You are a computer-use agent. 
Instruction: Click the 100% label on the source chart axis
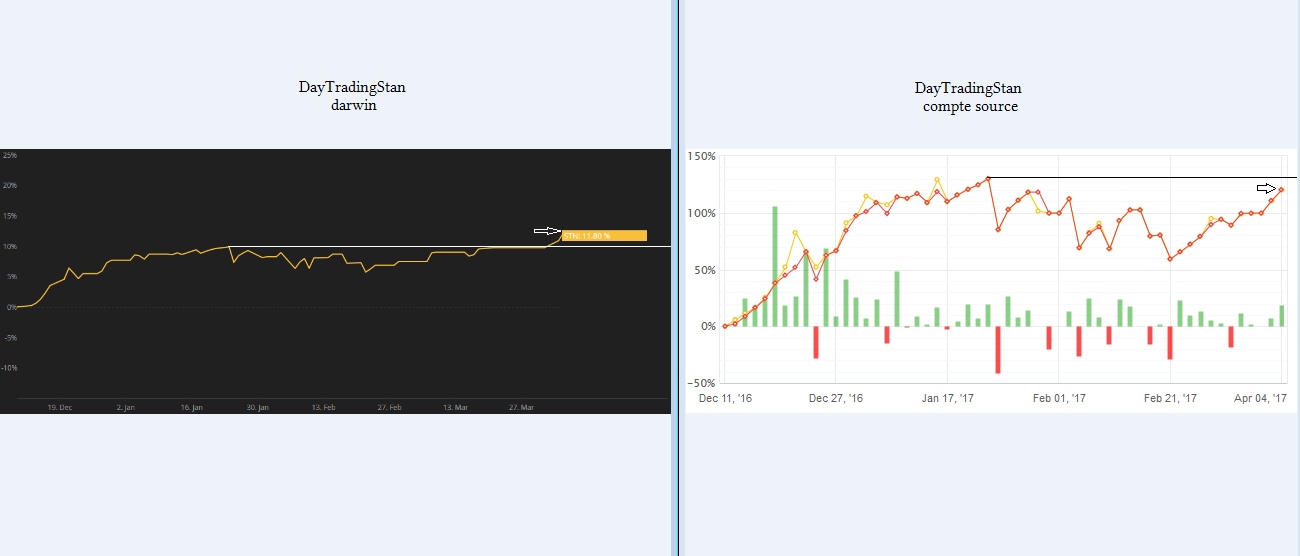tap(701, 213)
